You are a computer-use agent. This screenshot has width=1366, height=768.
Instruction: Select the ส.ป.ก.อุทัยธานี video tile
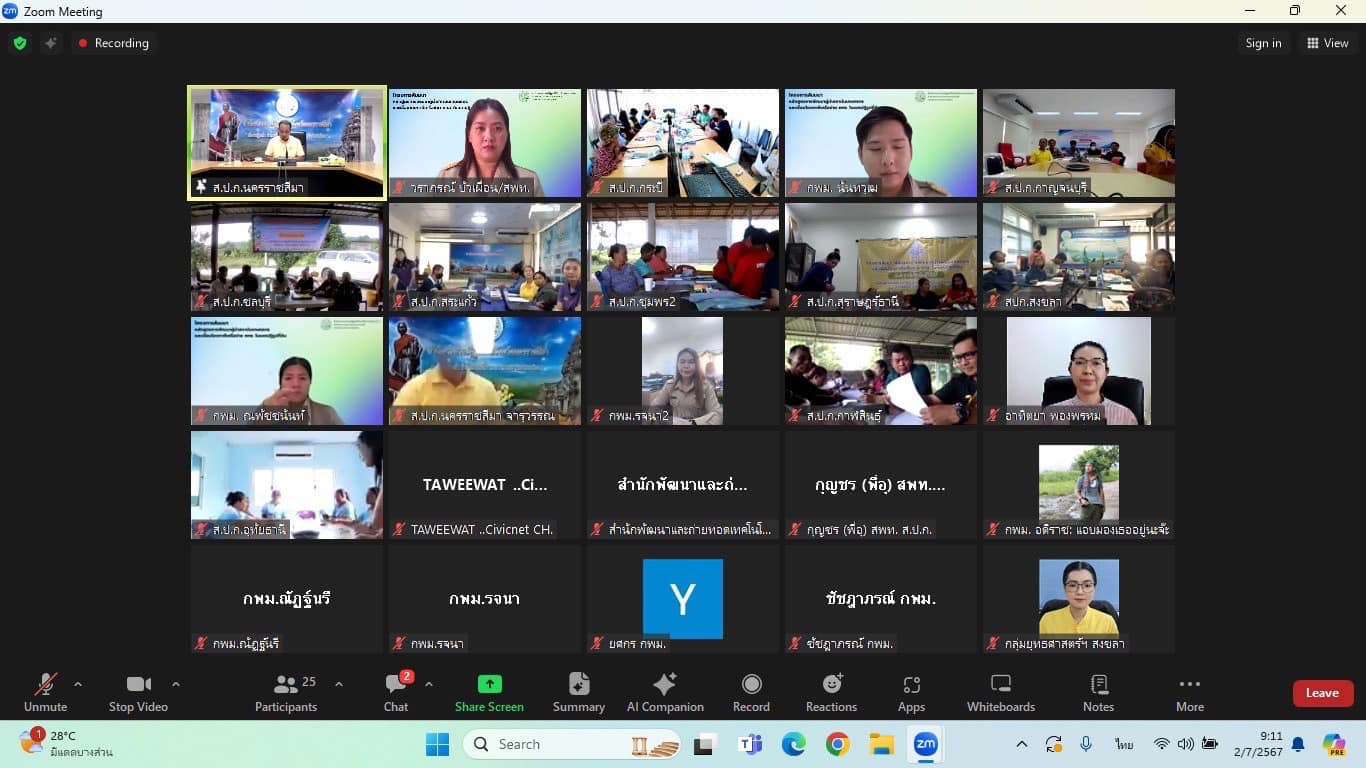(x=287, y=485)
